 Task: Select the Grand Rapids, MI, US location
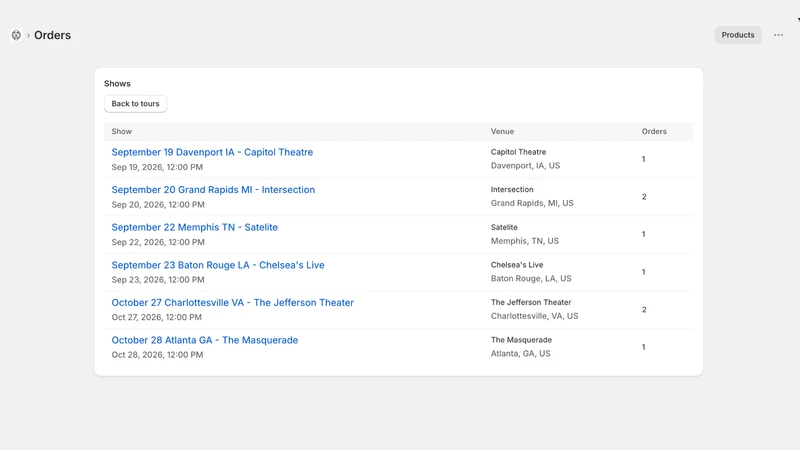click(532, 203)
